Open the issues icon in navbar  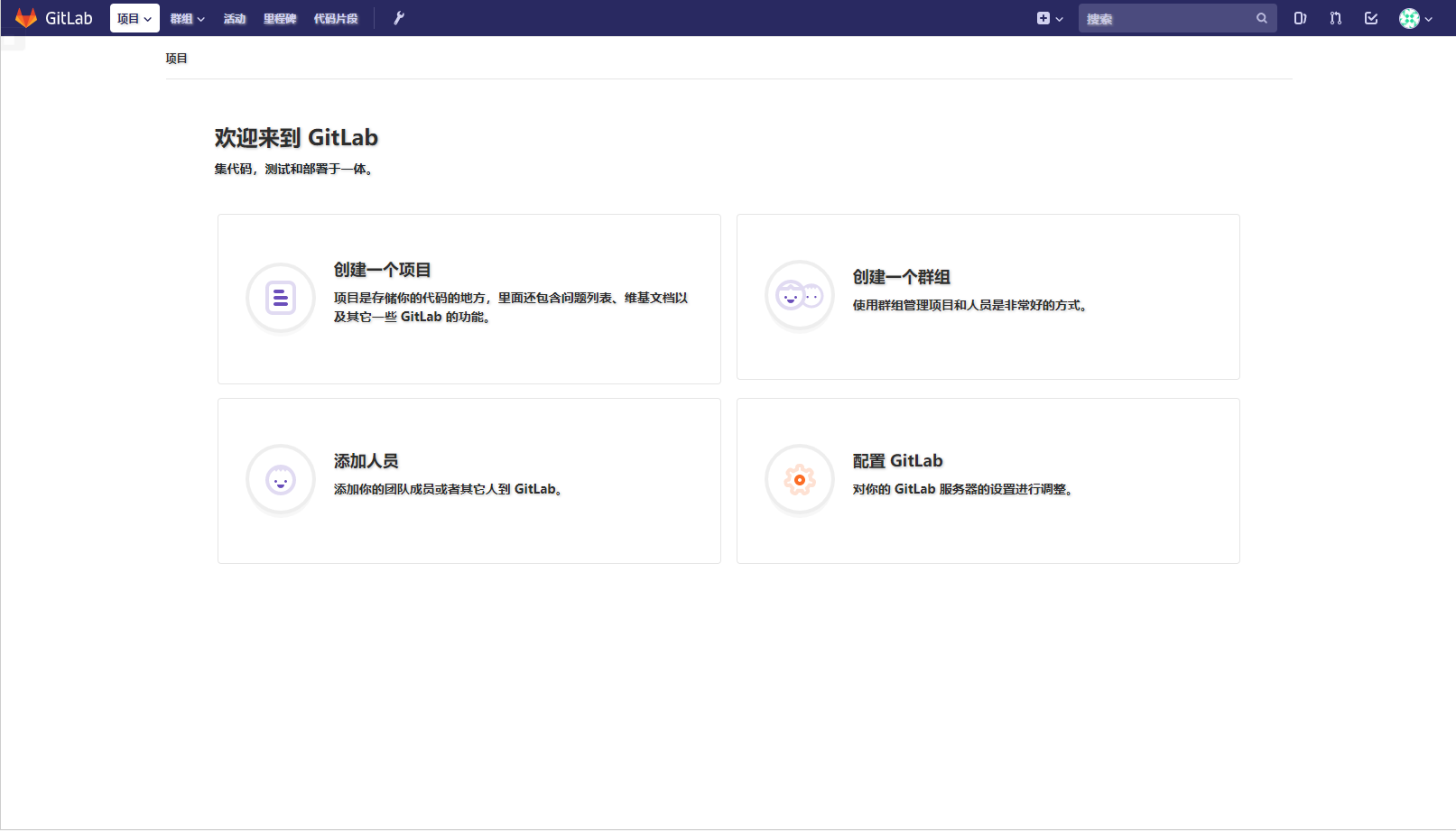pyautogui.click(x=1300, y=18)
